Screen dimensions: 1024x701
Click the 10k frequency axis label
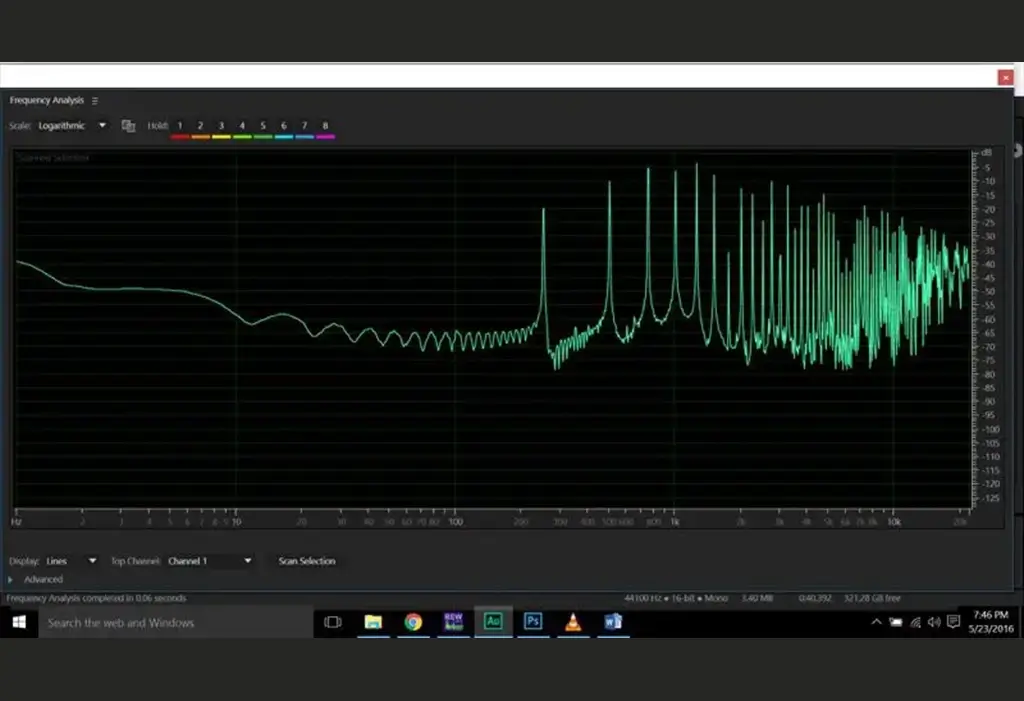pos(893,522)
